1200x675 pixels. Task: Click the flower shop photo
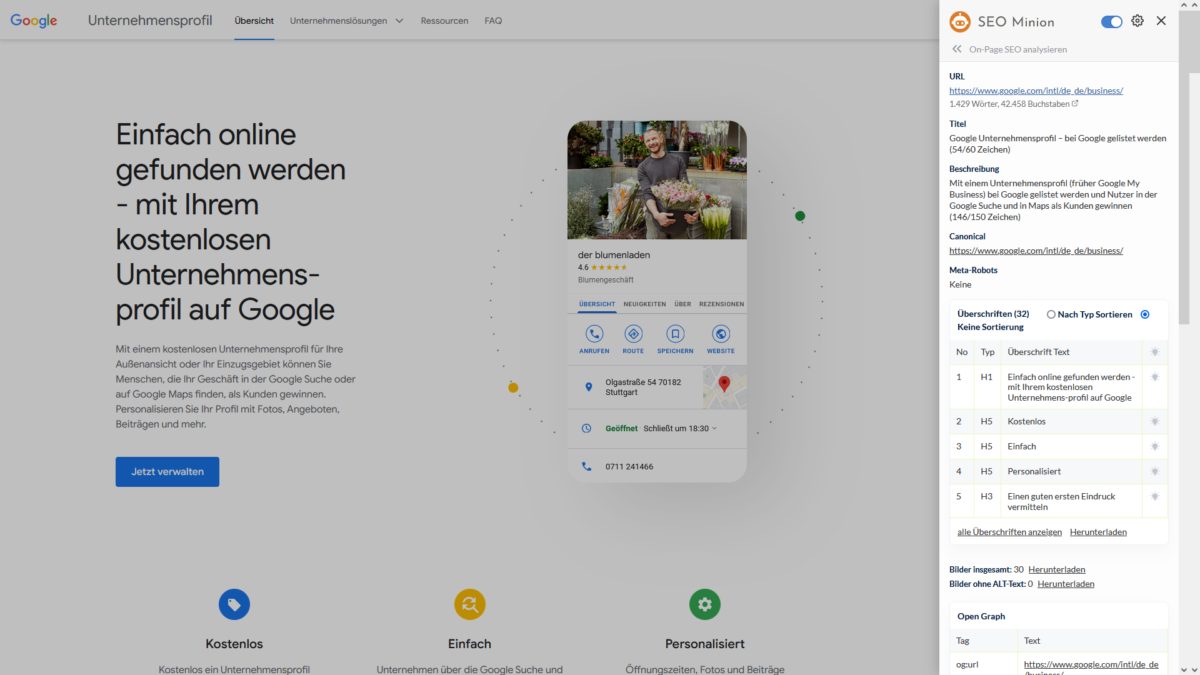[657, 180]
